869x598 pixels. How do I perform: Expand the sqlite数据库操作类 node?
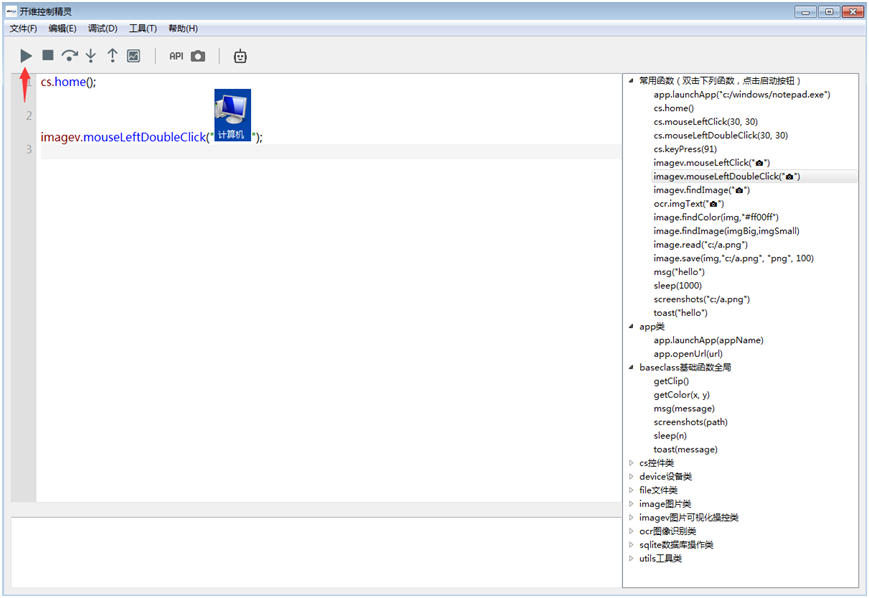[631, 545]
